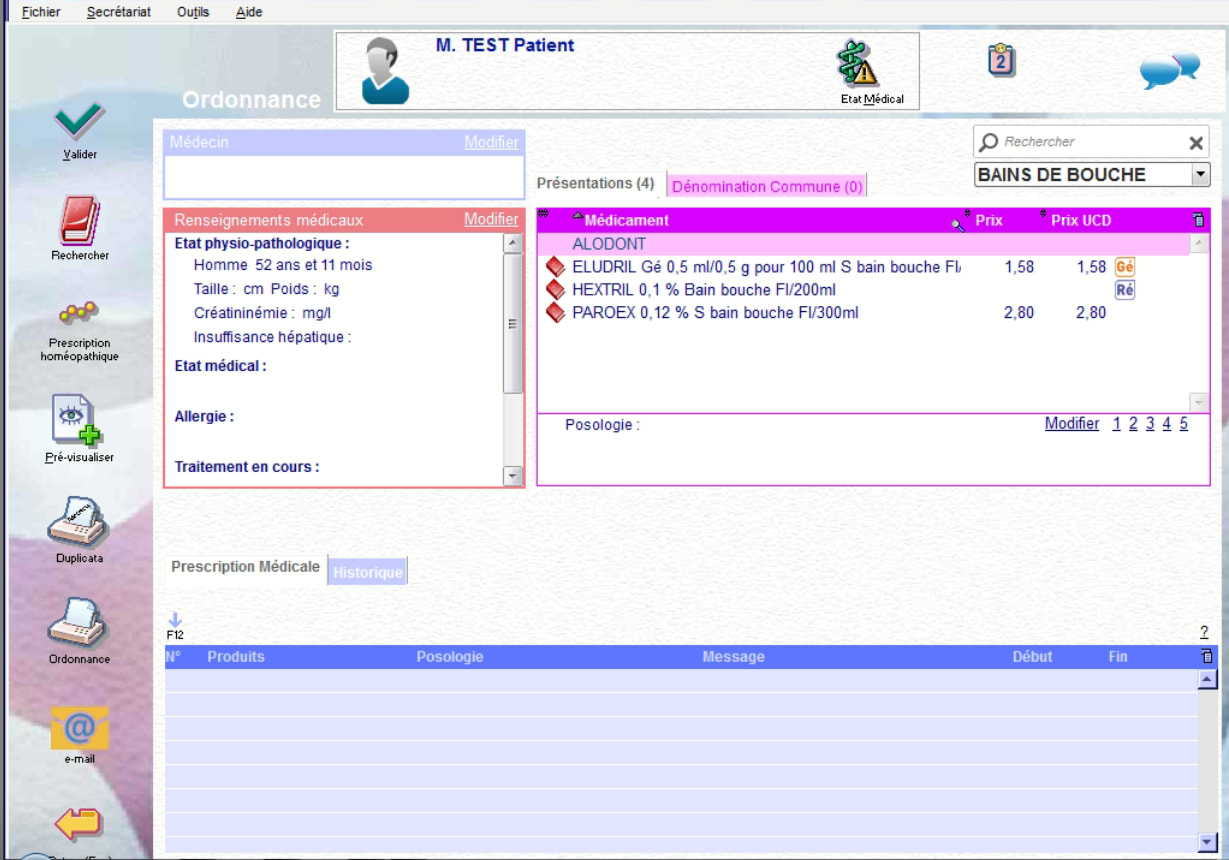Click in the Rechercher search field
Image resolution: width=1229 pixels, height=860 pixels.
(x=1085, y=142)
